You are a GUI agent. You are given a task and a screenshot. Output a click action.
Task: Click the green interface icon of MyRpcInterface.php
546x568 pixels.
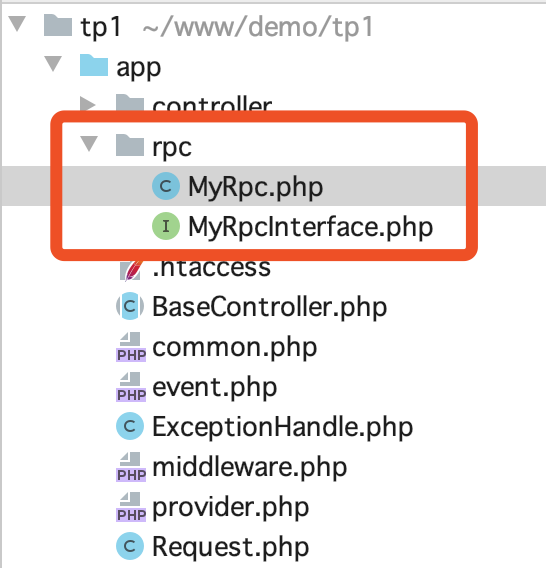(166, 226)
